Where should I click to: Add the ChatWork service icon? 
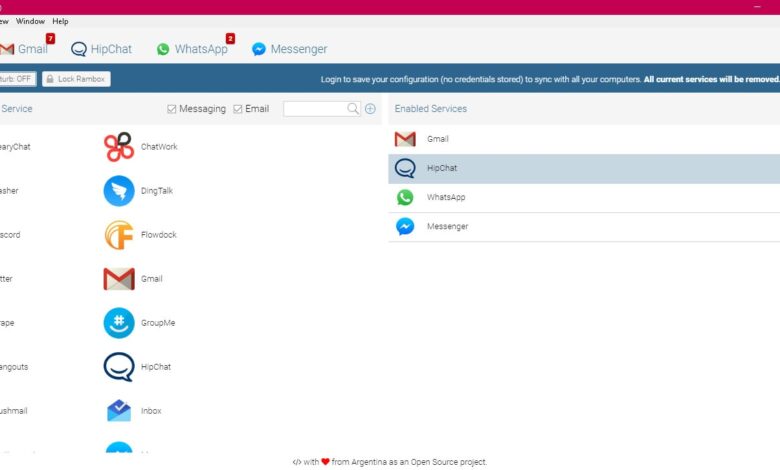pyautogui.click(x=119, y=147)
